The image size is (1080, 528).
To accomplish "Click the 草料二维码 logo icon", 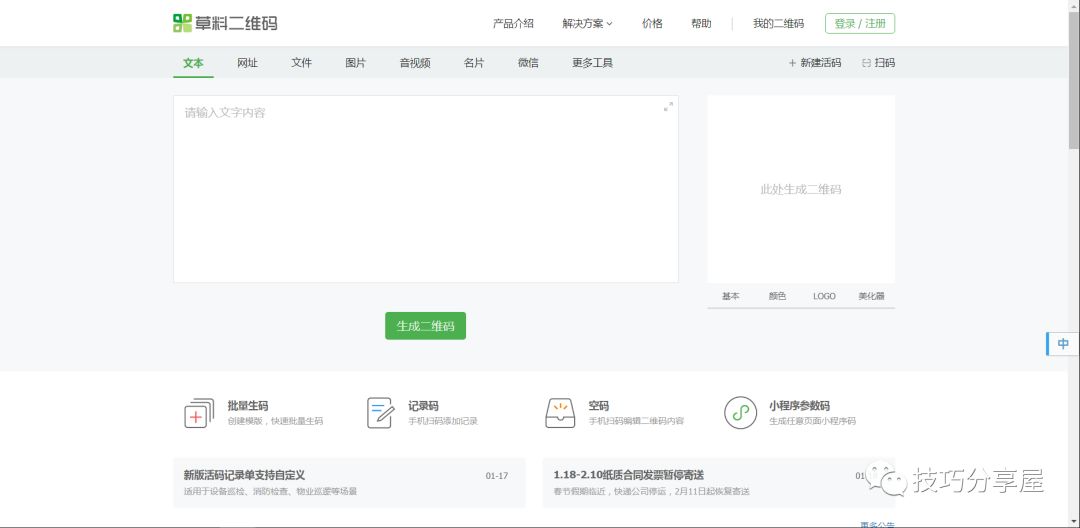I will coord(183,23).
